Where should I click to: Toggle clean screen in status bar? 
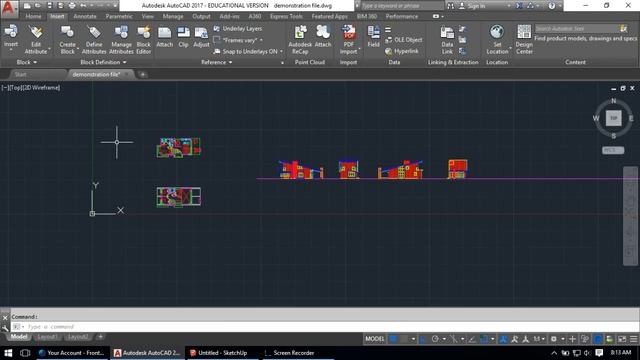tap(622, 339)
